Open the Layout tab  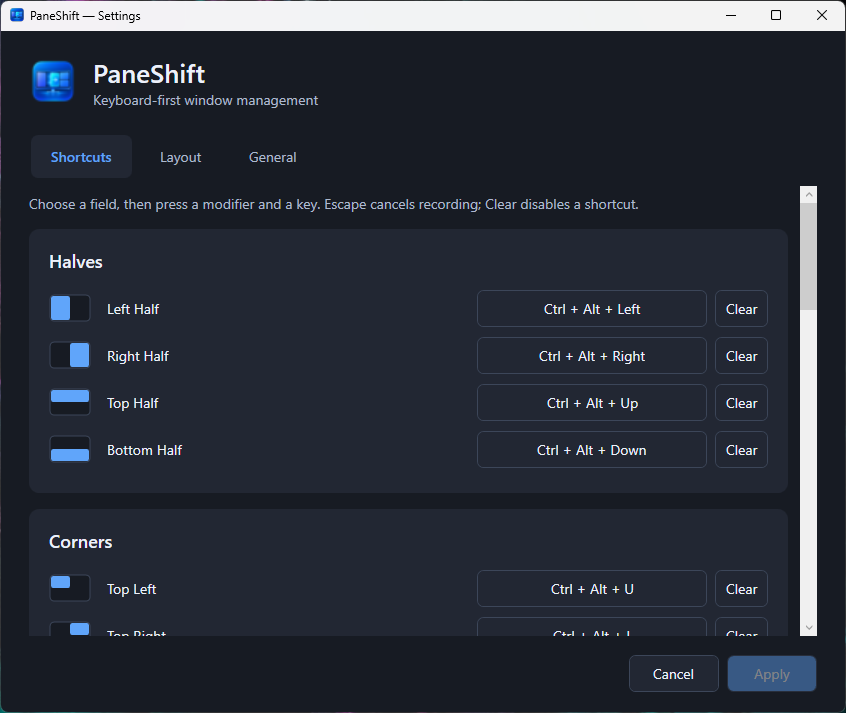(180, 157)
